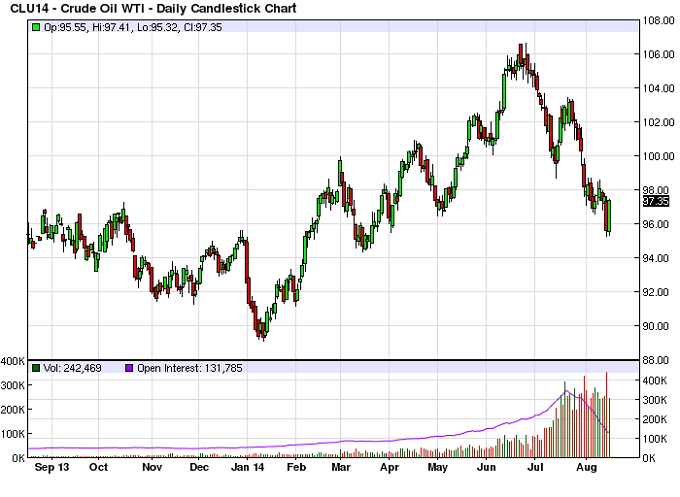The image size is (680, 497).
Task: Click the right open interest axis label '200K'
Action: (x=655, y=419)
